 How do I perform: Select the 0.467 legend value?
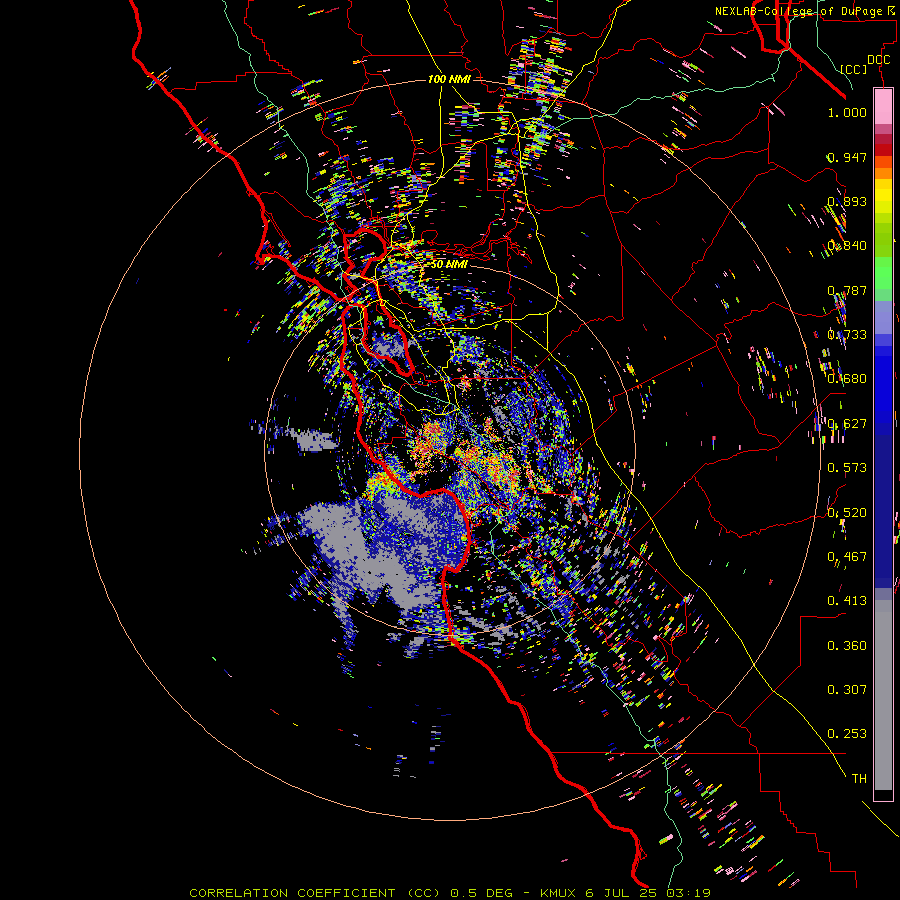click(847, 556)
